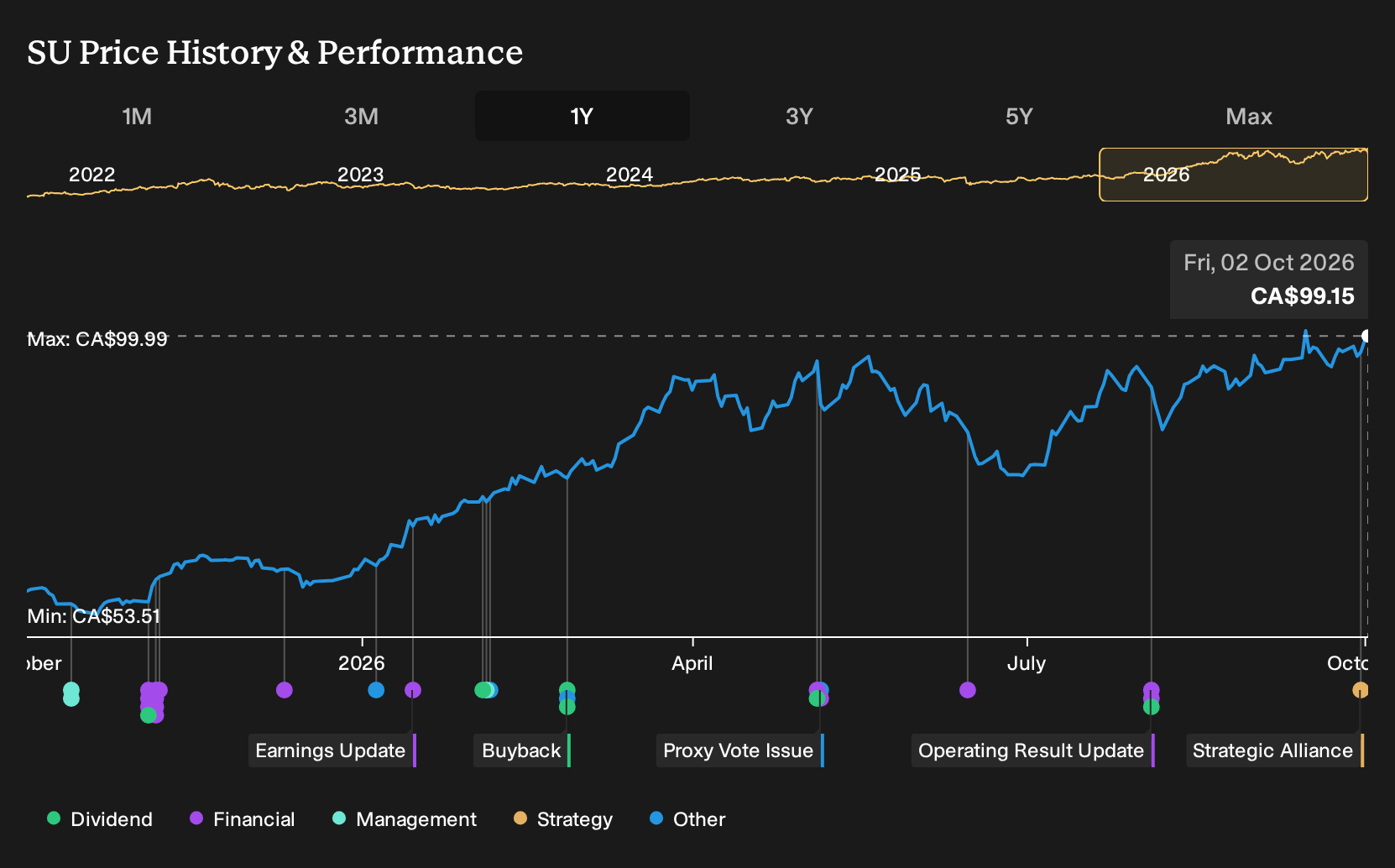Show the Max price history

[x=1249, y=116]
